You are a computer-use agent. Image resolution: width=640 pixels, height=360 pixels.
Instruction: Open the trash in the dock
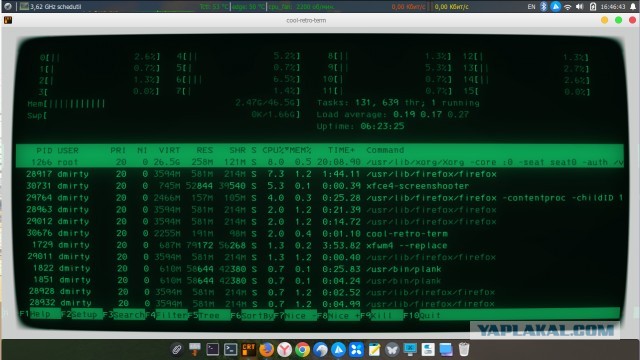pos(464,349)
